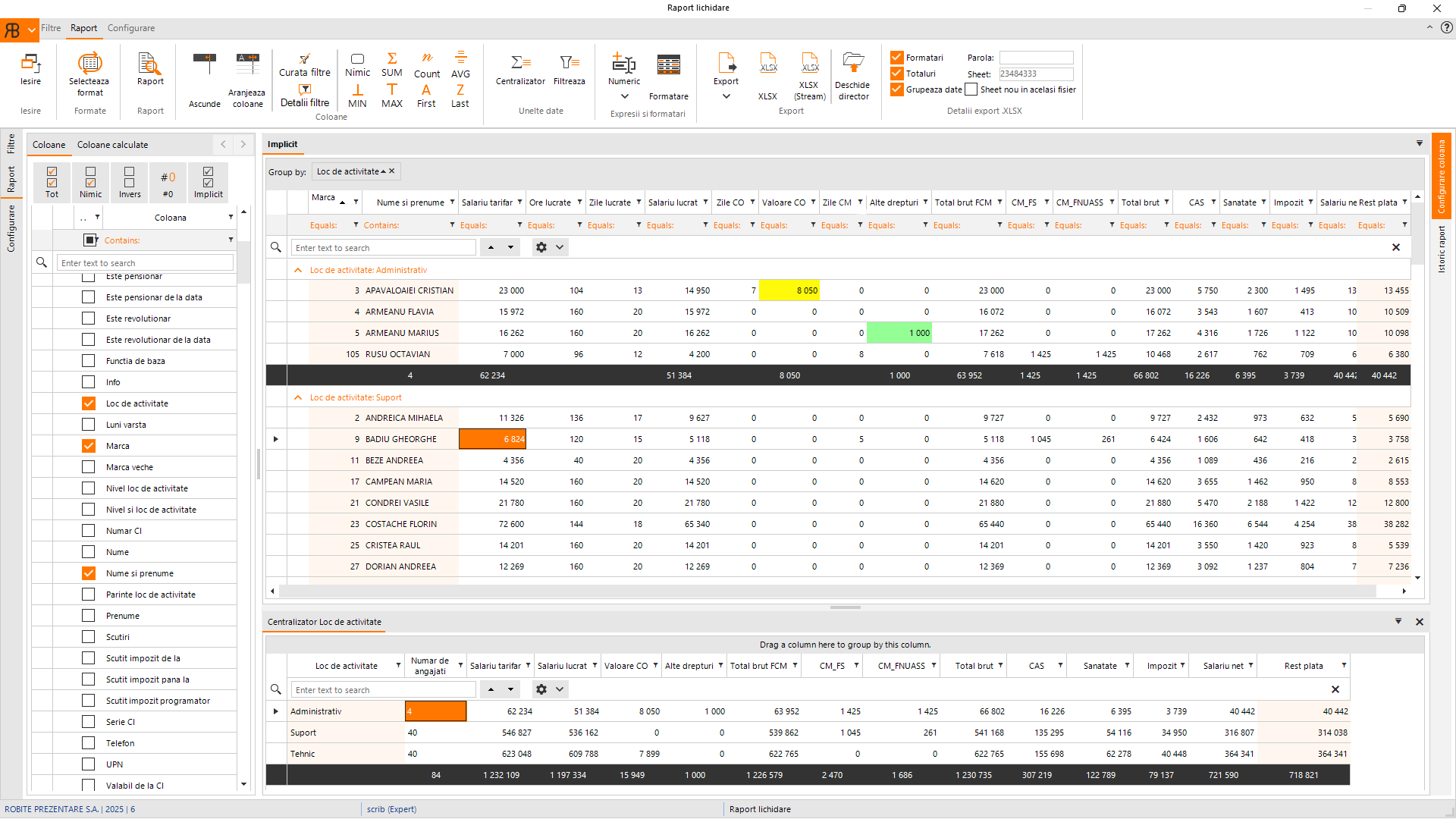Apply the Nimic aggregate
The height and width of the screenshot is (819, 1456).
click(357, 65)
